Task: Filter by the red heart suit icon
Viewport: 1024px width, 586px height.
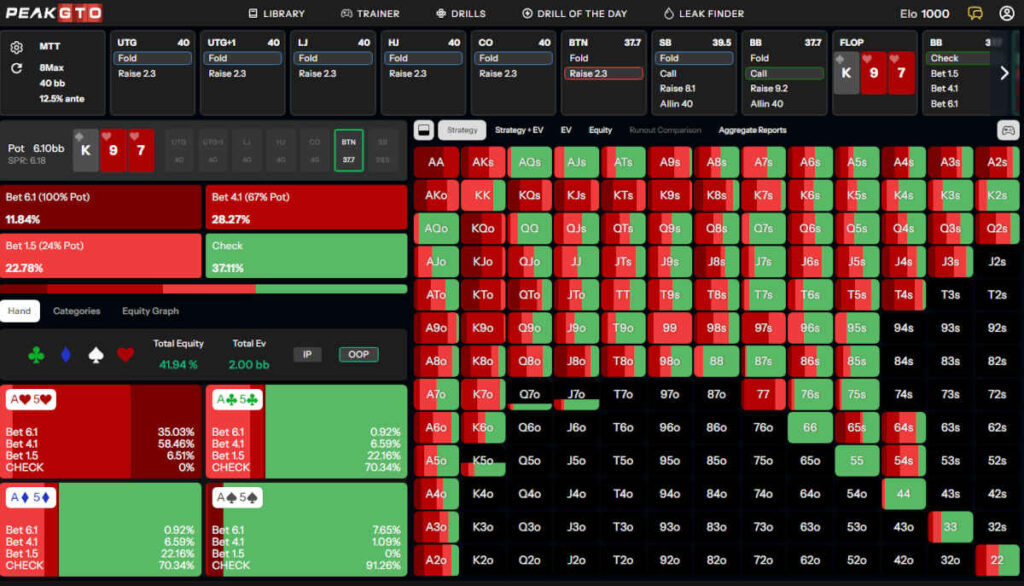Action: pyautogui.click(x=125, y=354)
